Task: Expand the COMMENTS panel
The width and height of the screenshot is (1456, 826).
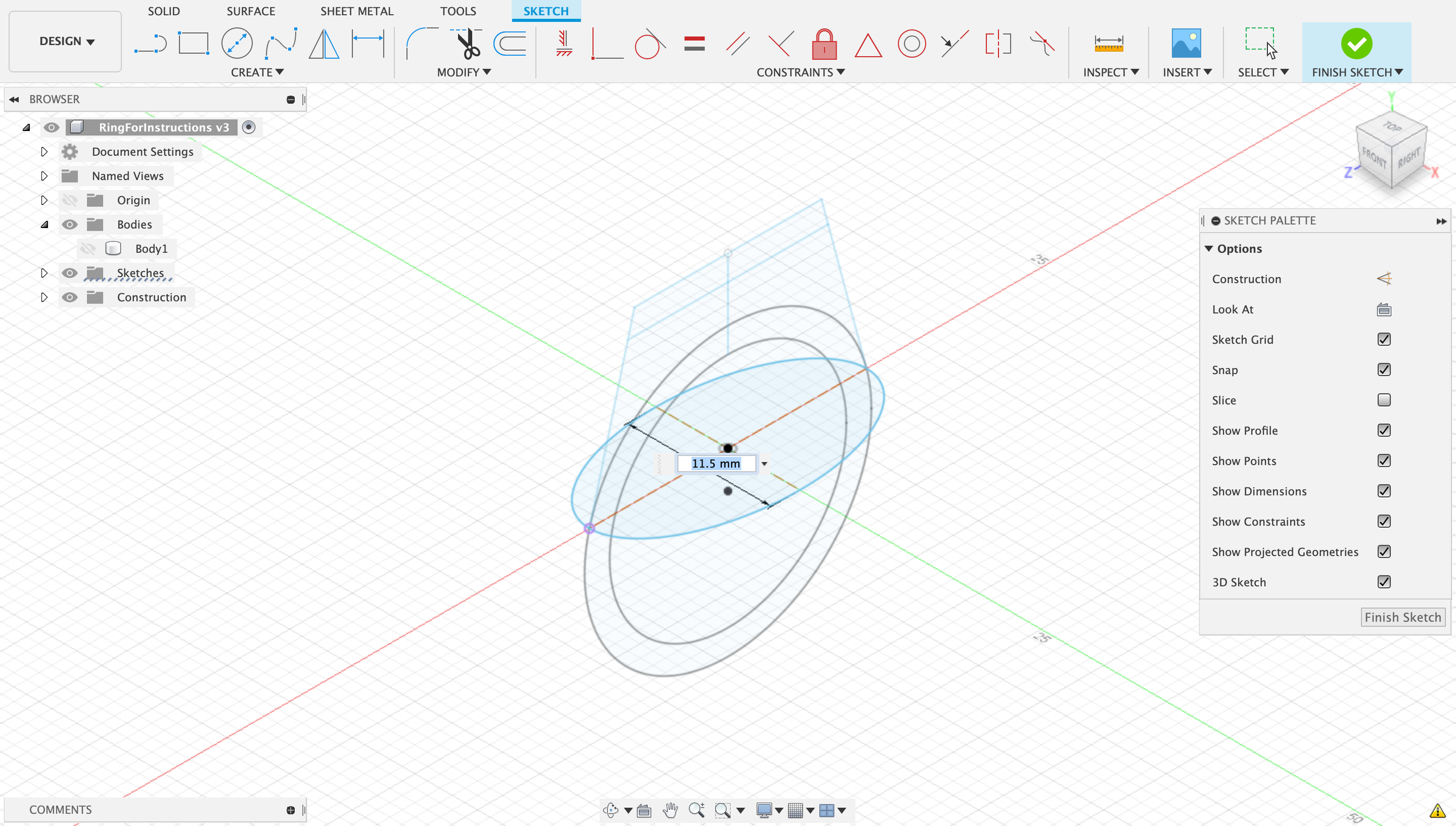Action: click(291, 809)
